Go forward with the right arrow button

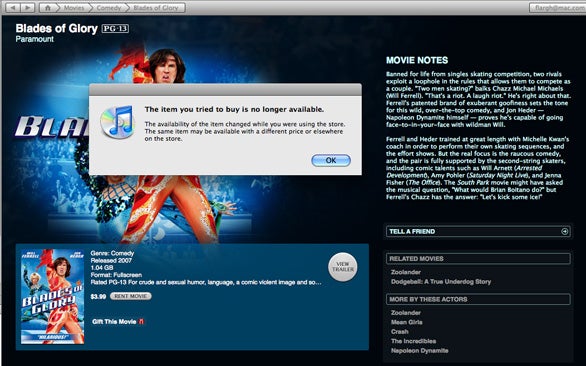(27, 7)
